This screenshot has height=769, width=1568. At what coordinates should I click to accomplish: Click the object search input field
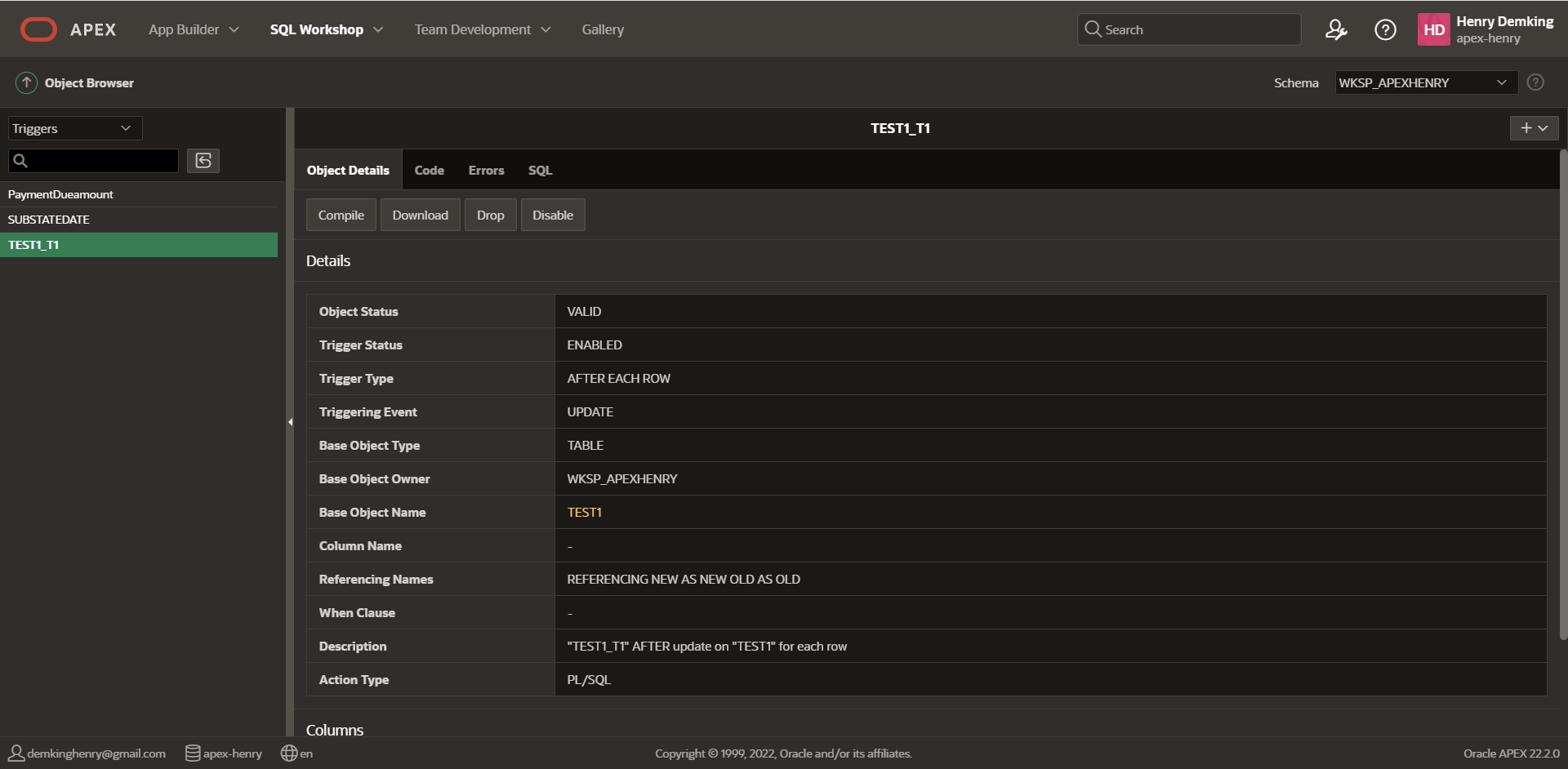tap(93, 161)
